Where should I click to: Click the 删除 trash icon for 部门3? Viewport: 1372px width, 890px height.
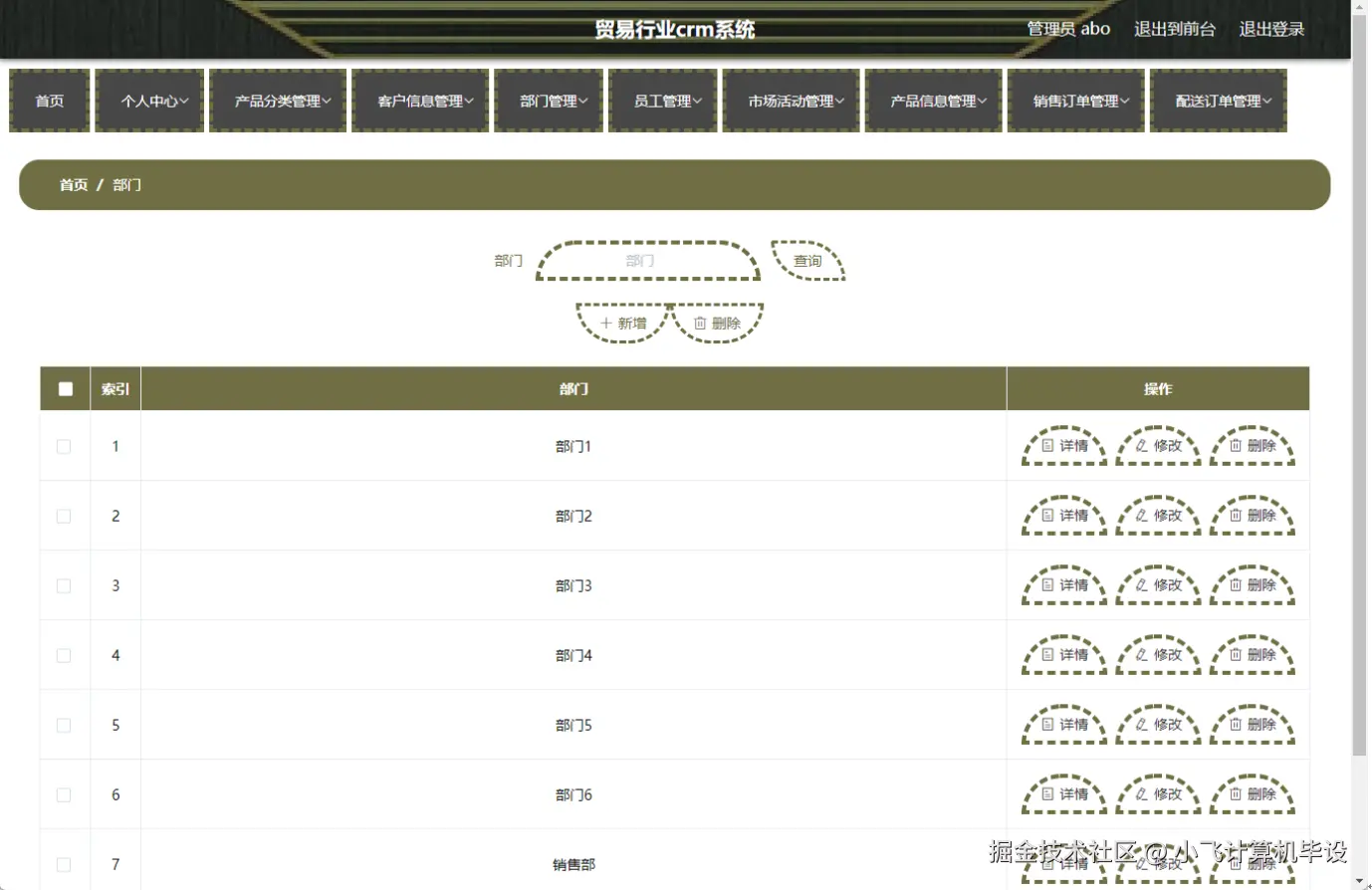click(1236, 585)
